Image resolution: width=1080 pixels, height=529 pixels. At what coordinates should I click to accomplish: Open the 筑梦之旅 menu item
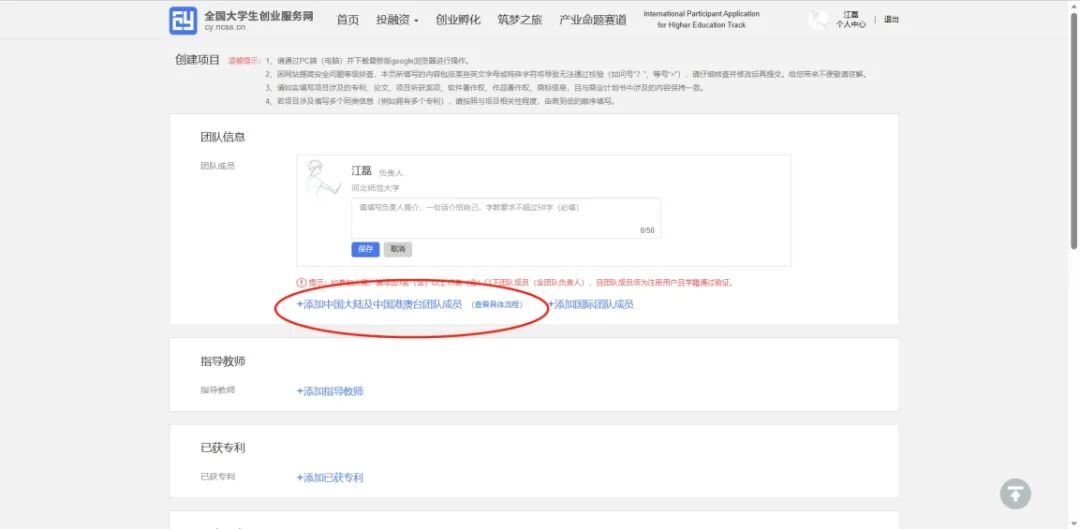[x=519, y=20]
